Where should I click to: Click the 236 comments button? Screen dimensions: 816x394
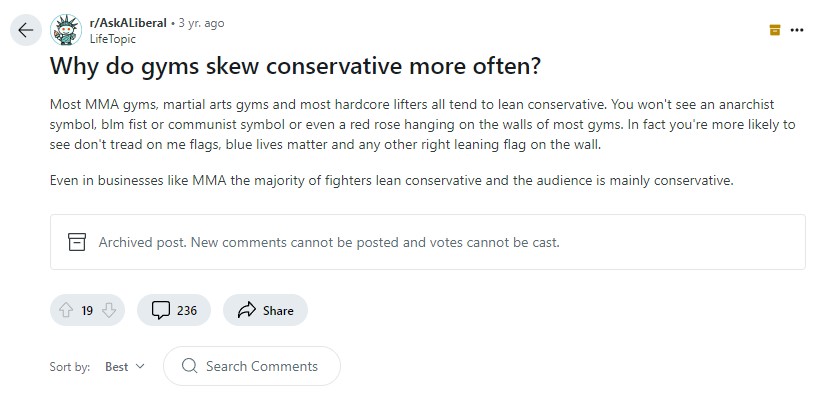[x=174, y=310]
